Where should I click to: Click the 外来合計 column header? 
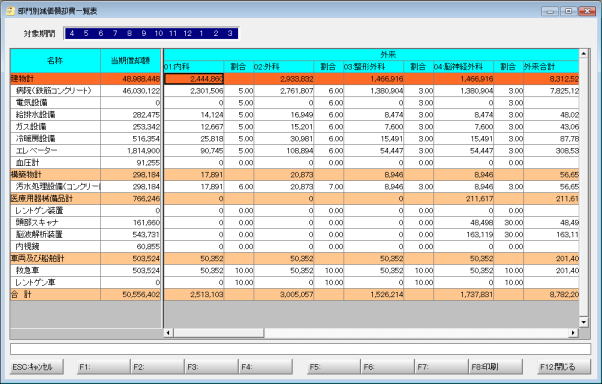point(551,67)
